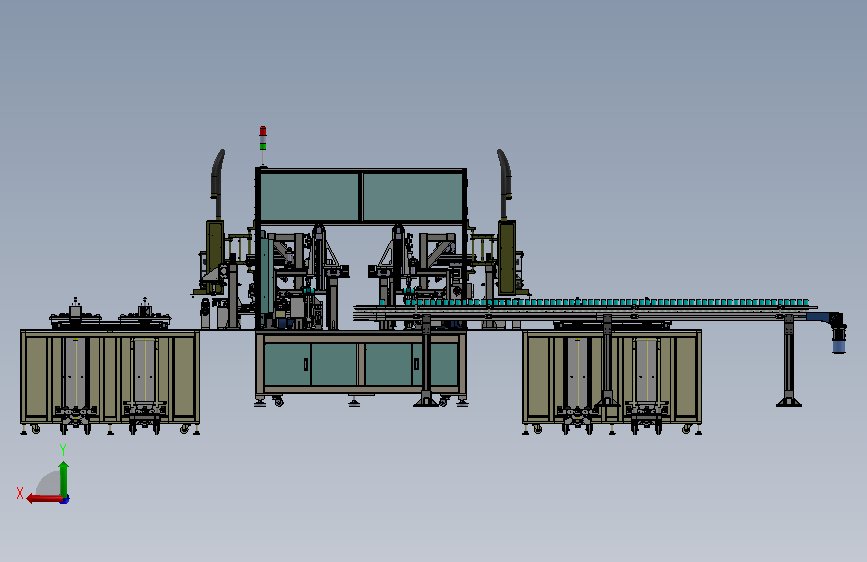
Task: Select the upper right glass panel of the center enclosure
Action: (412, 197)
